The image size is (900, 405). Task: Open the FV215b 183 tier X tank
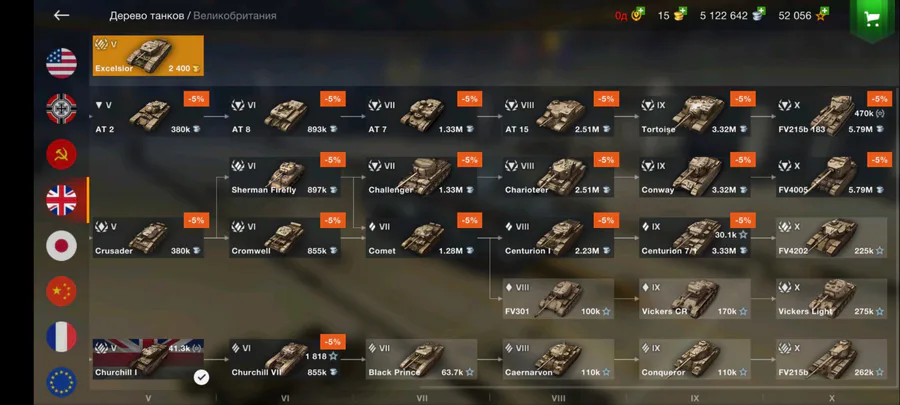[x=832, y=116]
